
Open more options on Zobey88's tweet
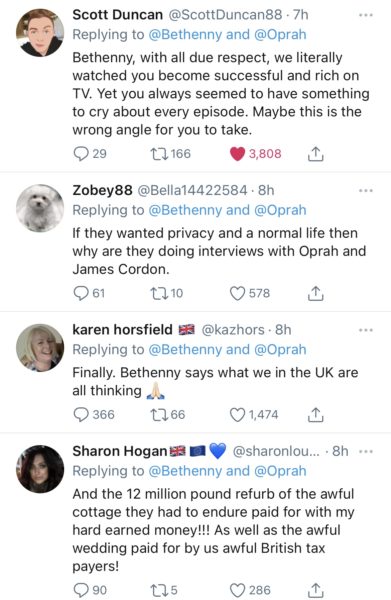point(366,191)
